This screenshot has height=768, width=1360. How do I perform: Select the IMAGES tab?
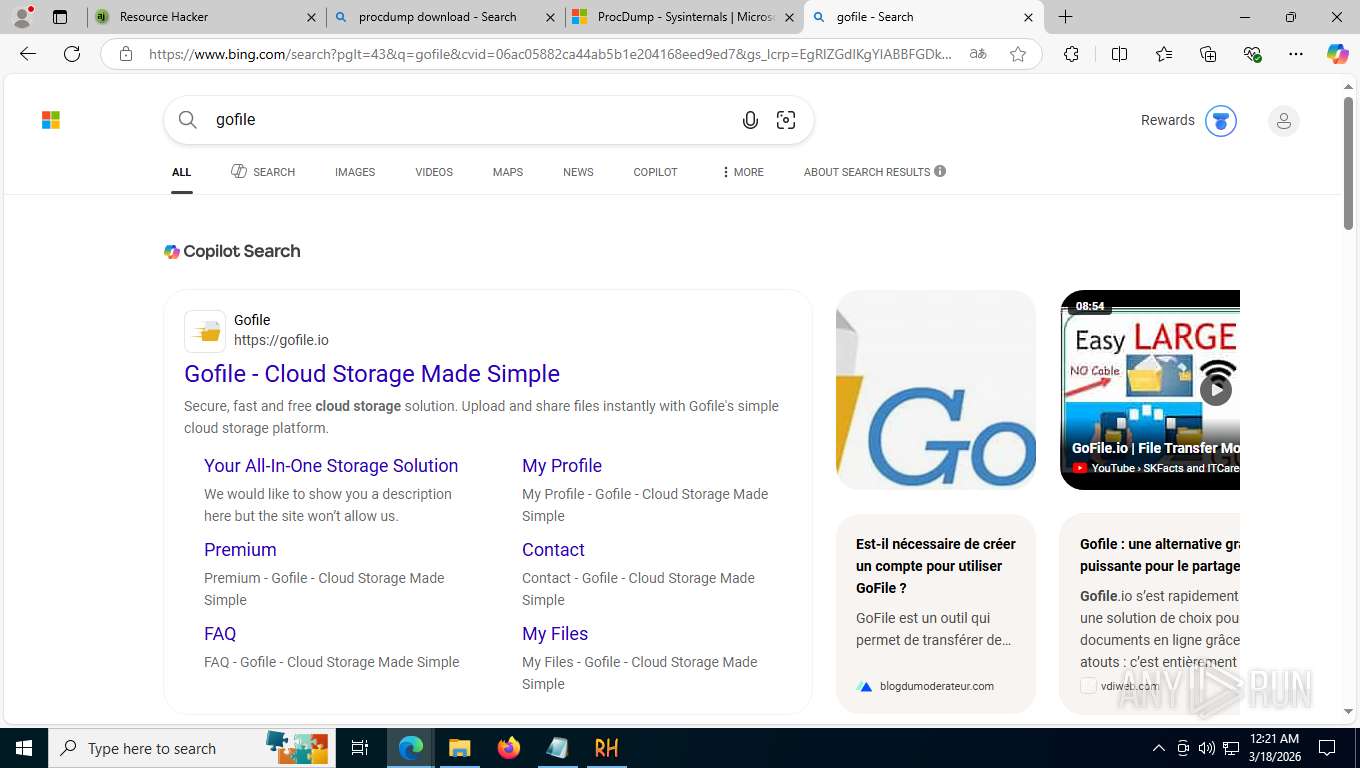355,172
